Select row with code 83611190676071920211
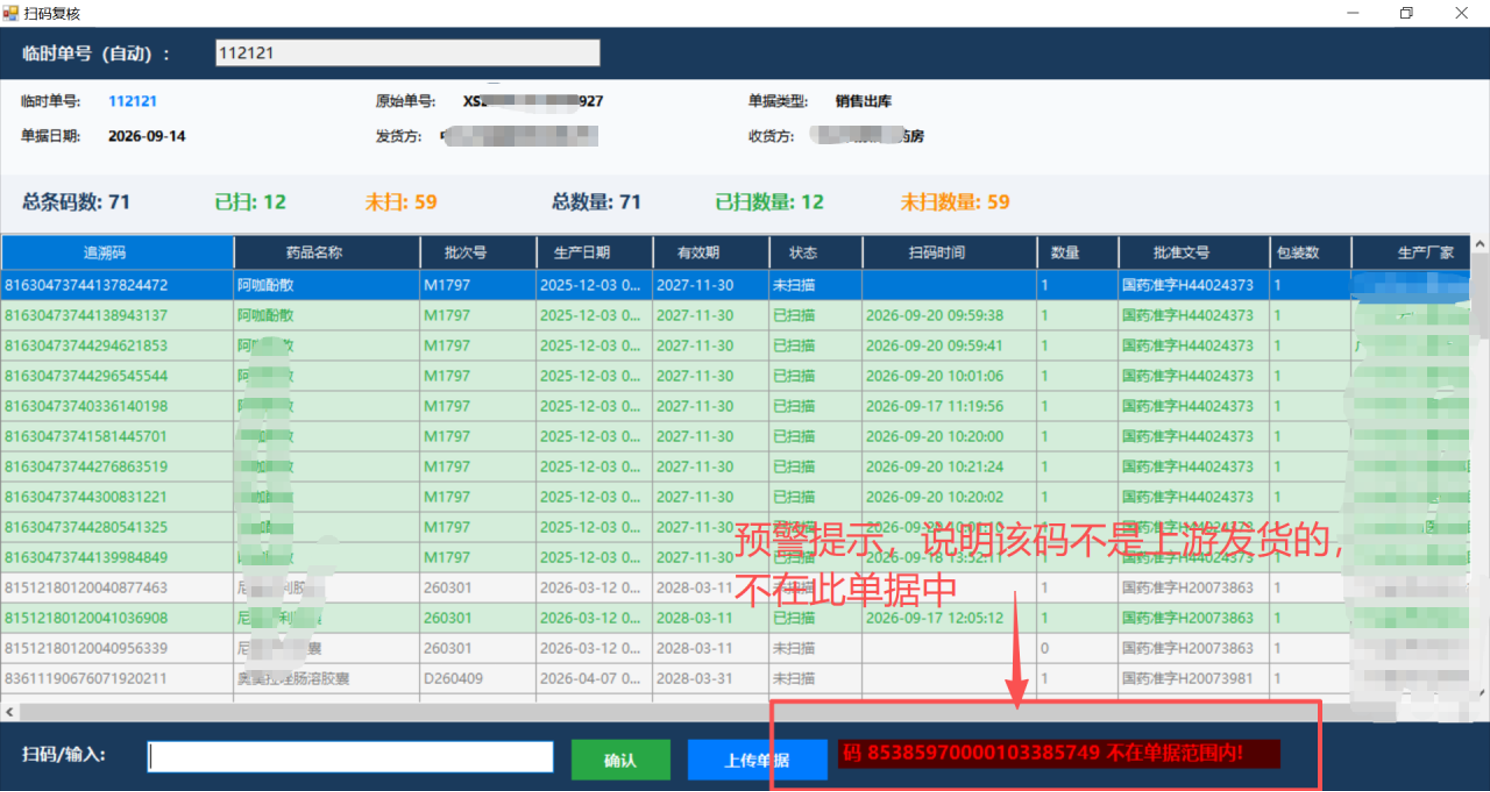The image size is (1490, 792). pos(736,678)
